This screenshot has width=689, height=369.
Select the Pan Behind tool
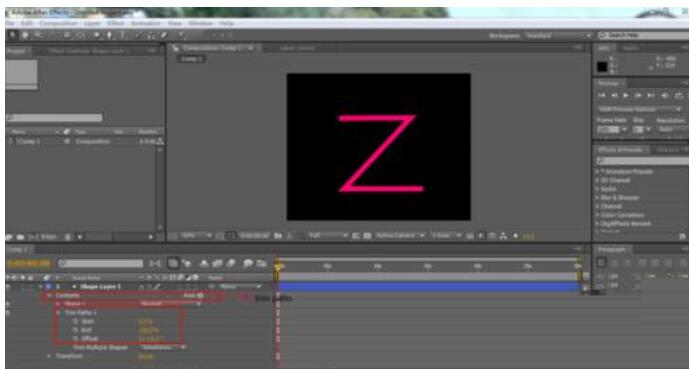81,35
